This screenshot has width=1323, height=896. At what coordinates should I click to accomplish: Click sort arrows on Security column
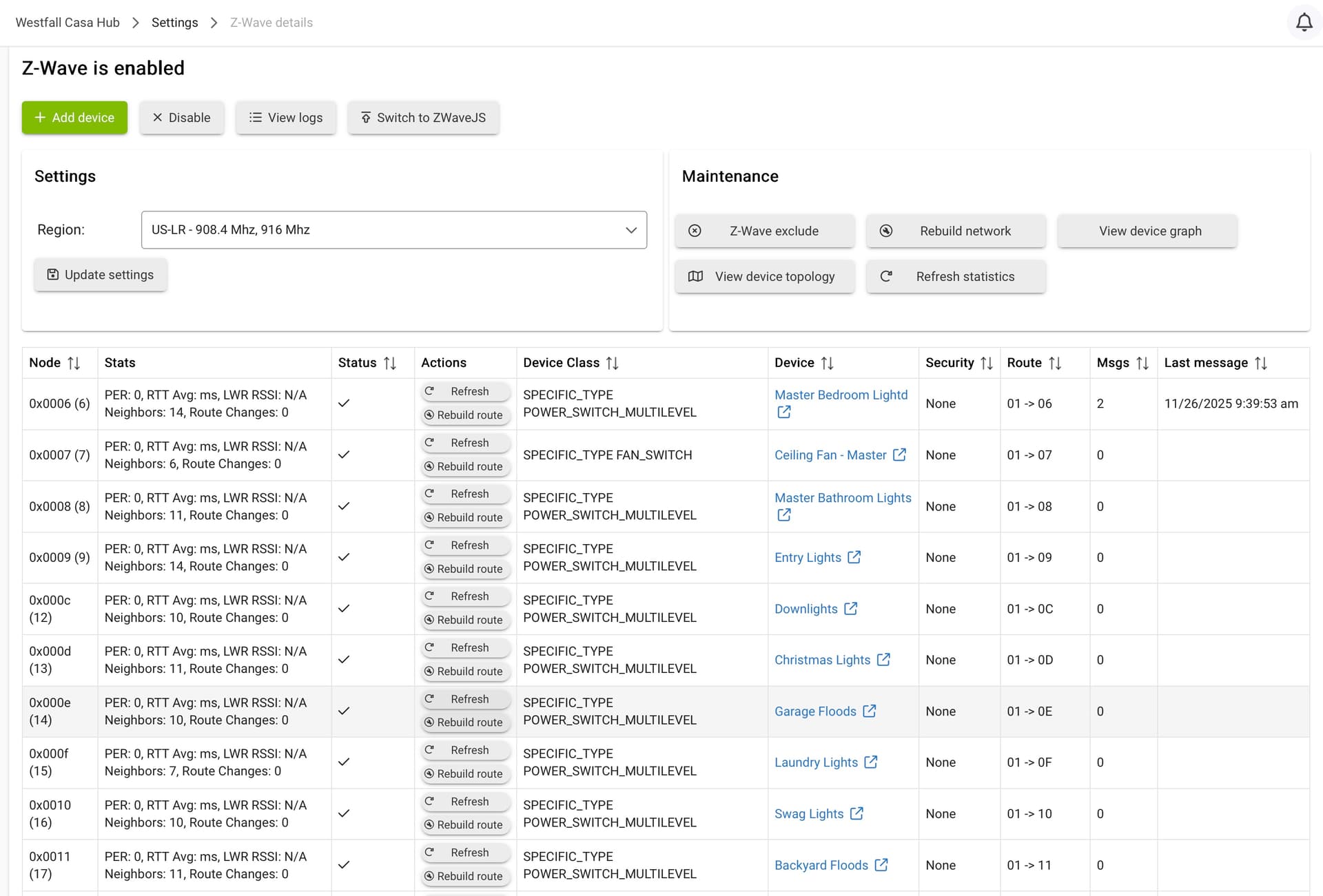pyautogui.click(x=986, y=363)
